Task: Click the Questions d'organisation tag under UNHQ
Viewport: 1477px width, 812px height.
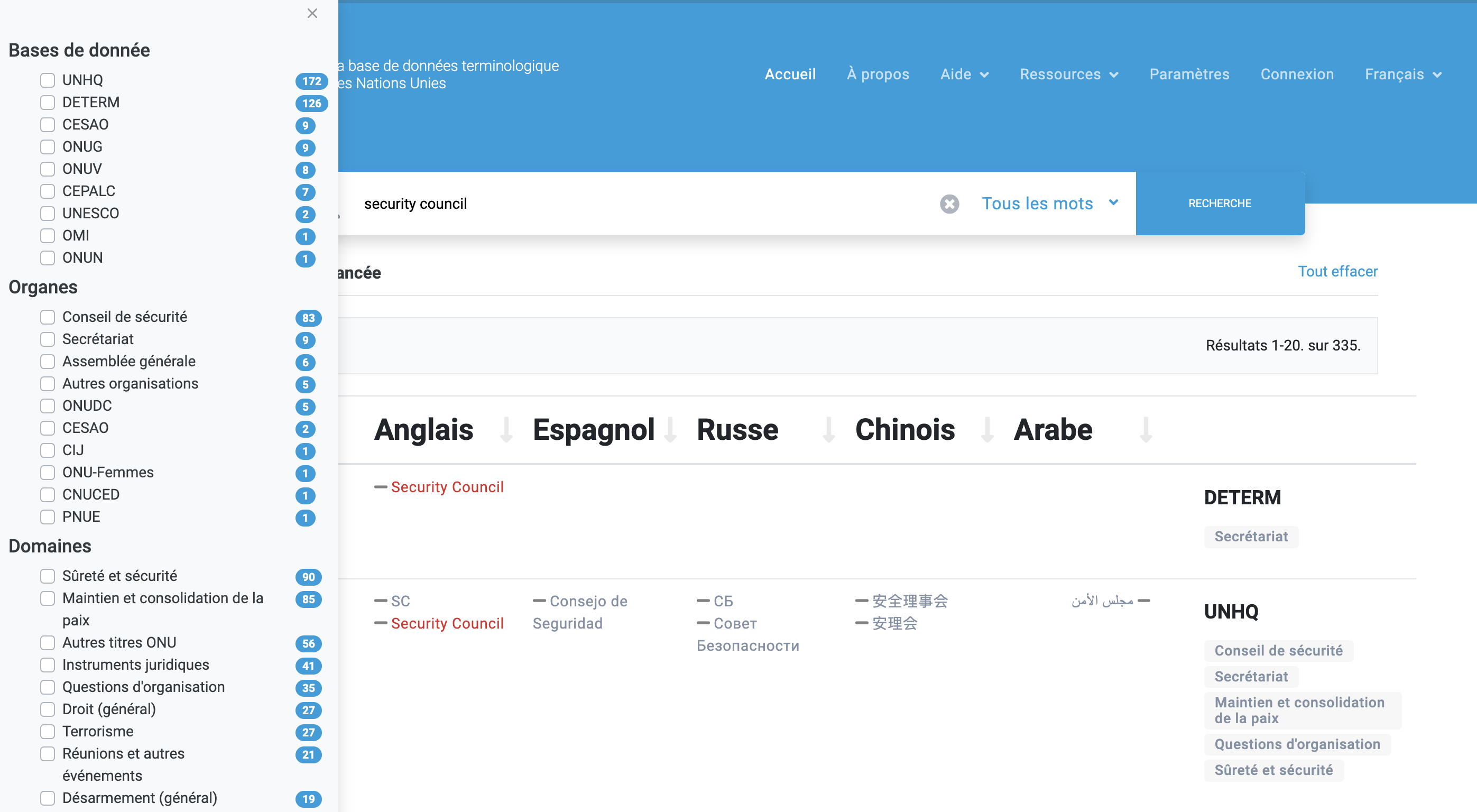Action: (1297, 744)
